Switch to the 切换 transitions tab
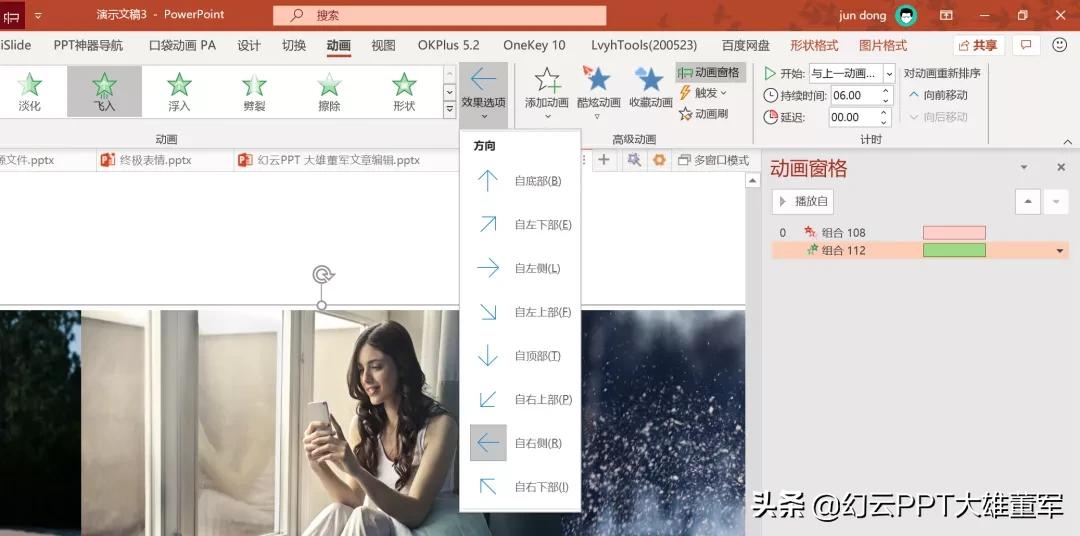Screen dimensions: 1080x536 [x=294, y=45]
